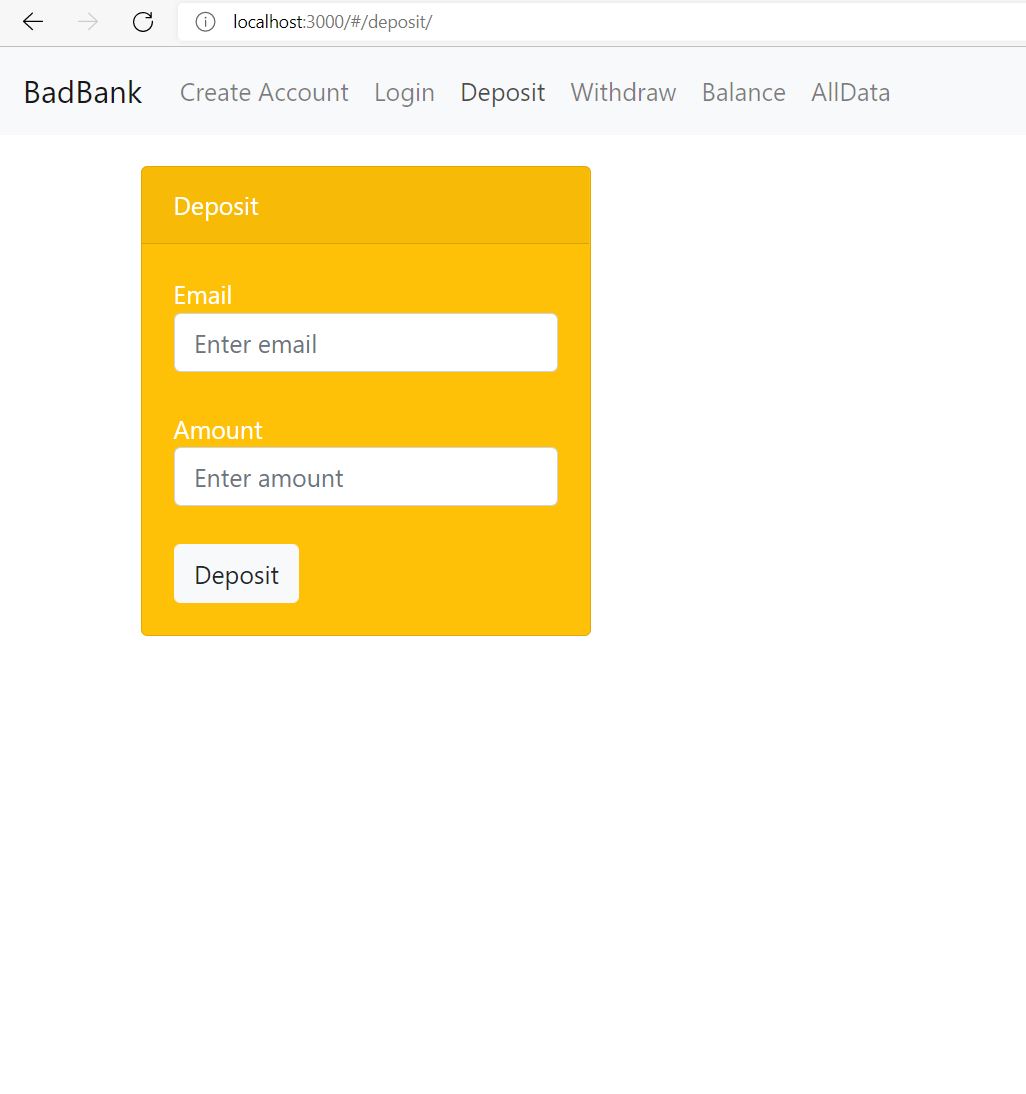Click the BadBank logo

pos(82,91)
